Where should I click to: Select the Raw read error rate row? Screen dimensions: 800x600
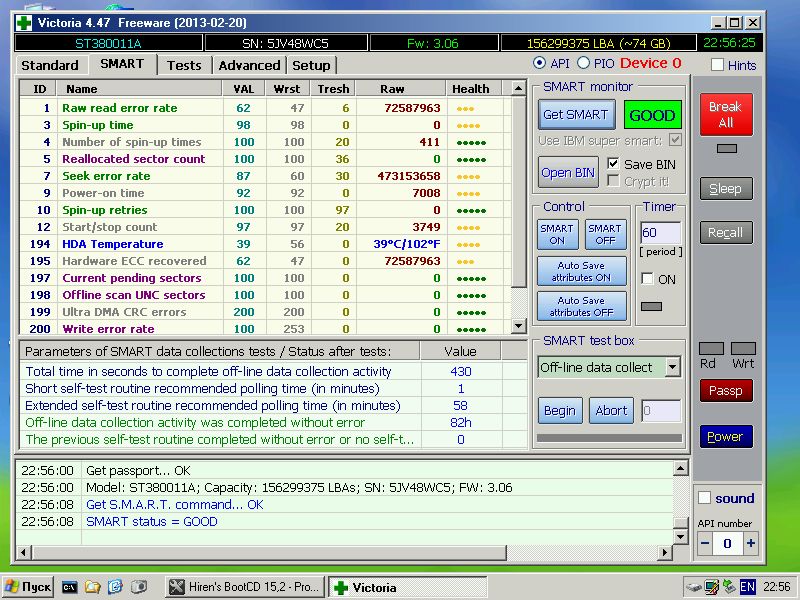pyautogui.click(x=265, y=108)
